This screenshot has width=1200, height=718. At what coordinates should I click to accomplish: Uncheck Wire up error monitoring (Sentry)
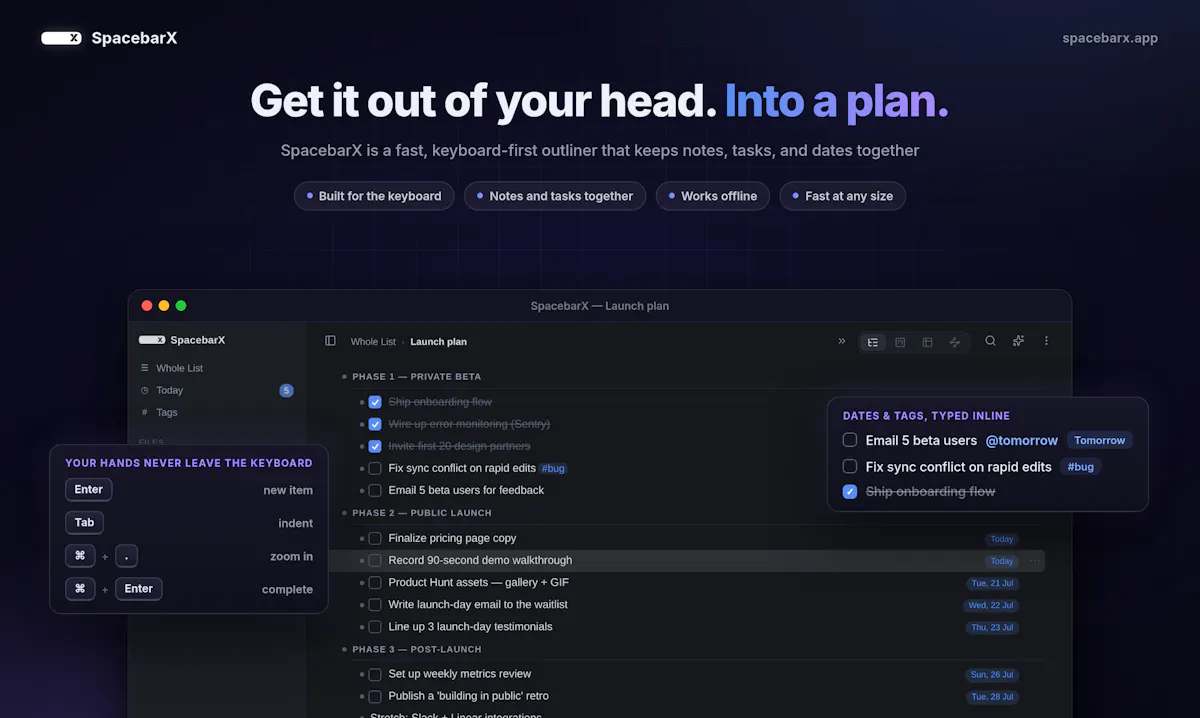click(x=375, y=424)
